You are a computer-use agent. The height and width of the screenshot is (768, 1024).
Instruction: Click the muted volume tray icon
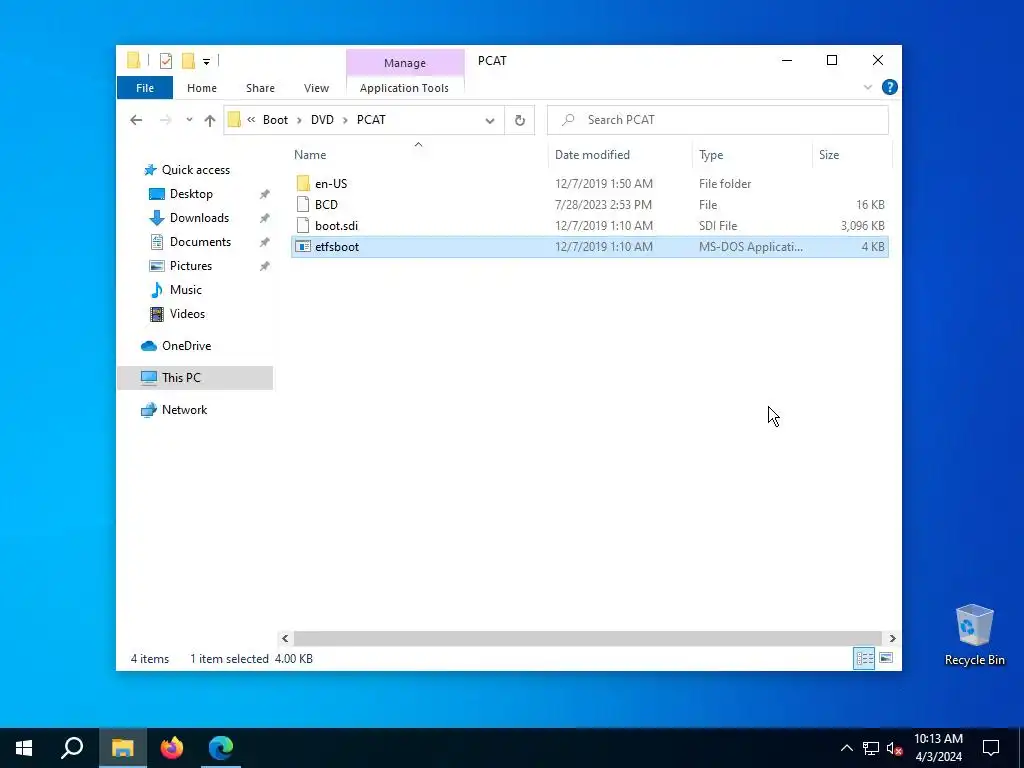coord(895,748)
